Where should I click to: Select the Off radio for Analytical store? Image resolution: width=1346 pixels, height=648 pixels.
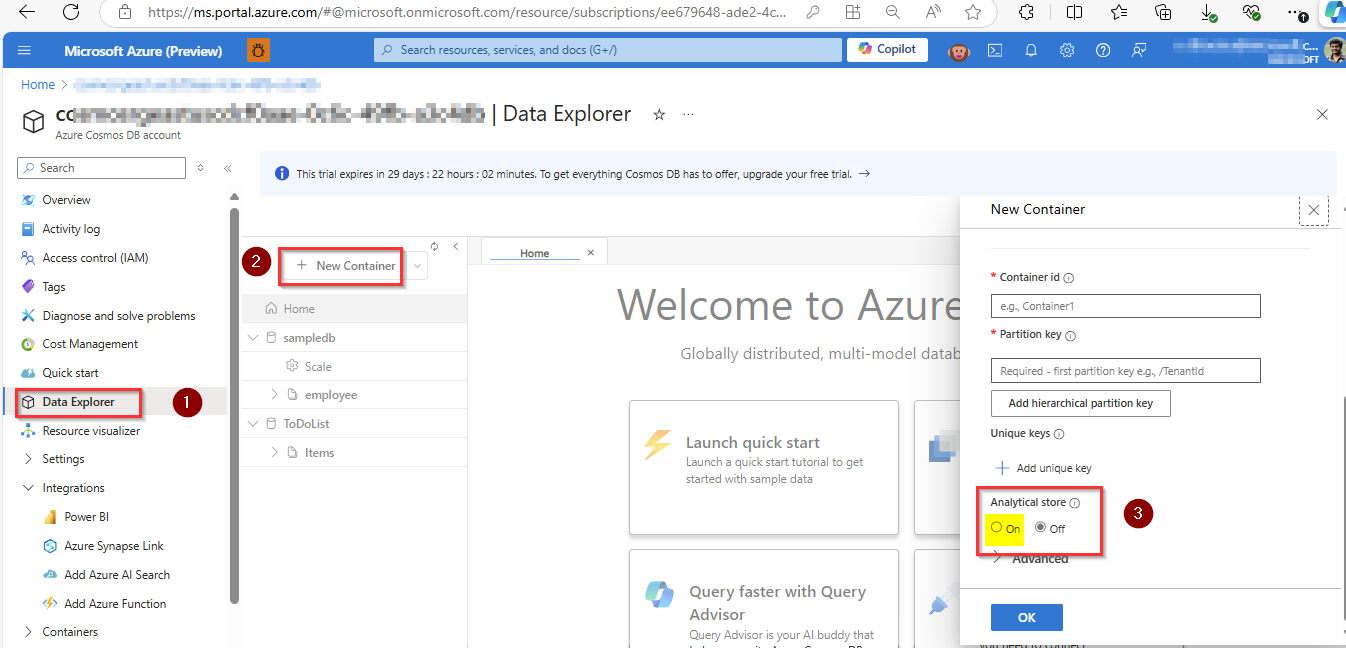pyautogui.click(x=1040, y=528)
